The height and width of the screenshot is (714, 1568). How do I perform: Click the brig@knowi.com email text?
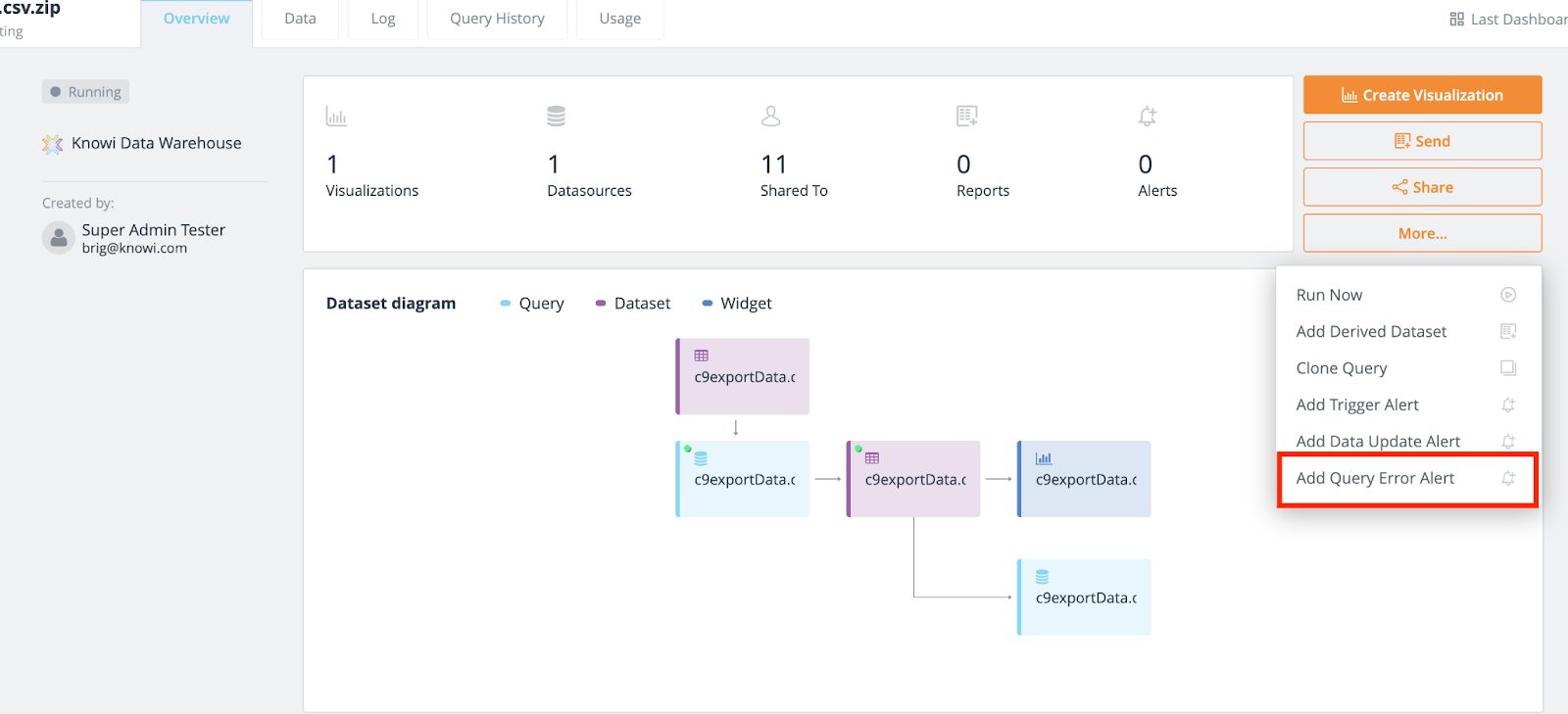point(134,249)
